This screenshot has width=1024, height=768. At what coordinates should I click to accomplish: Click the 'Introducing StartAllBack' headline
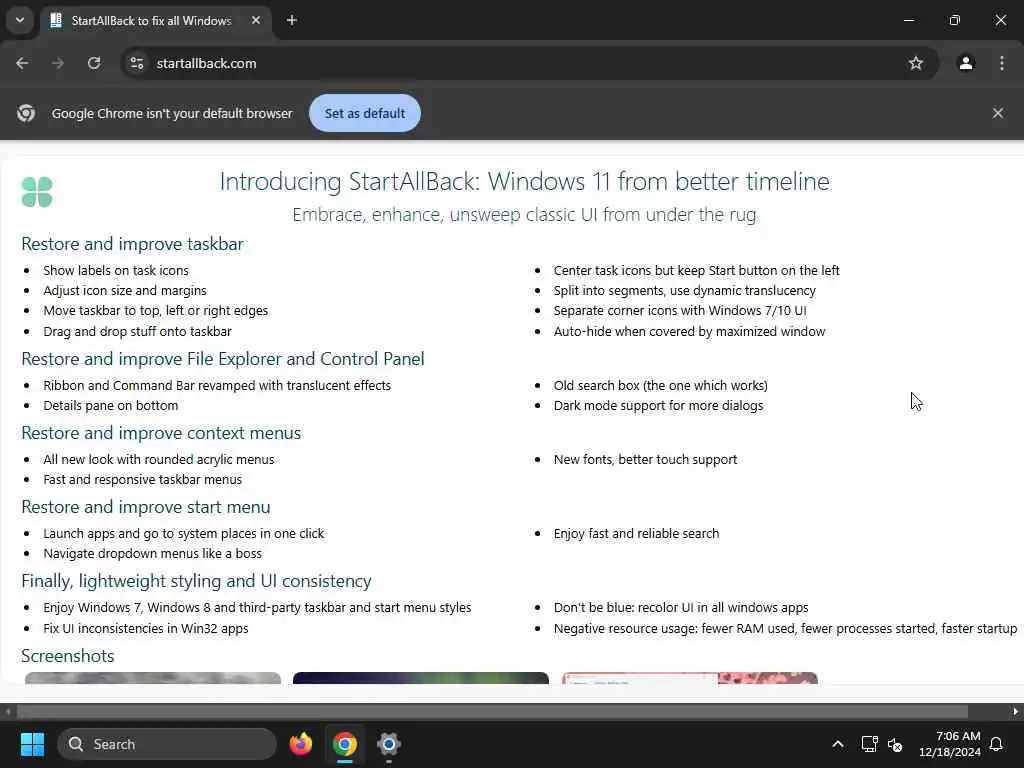coord(524,182)
